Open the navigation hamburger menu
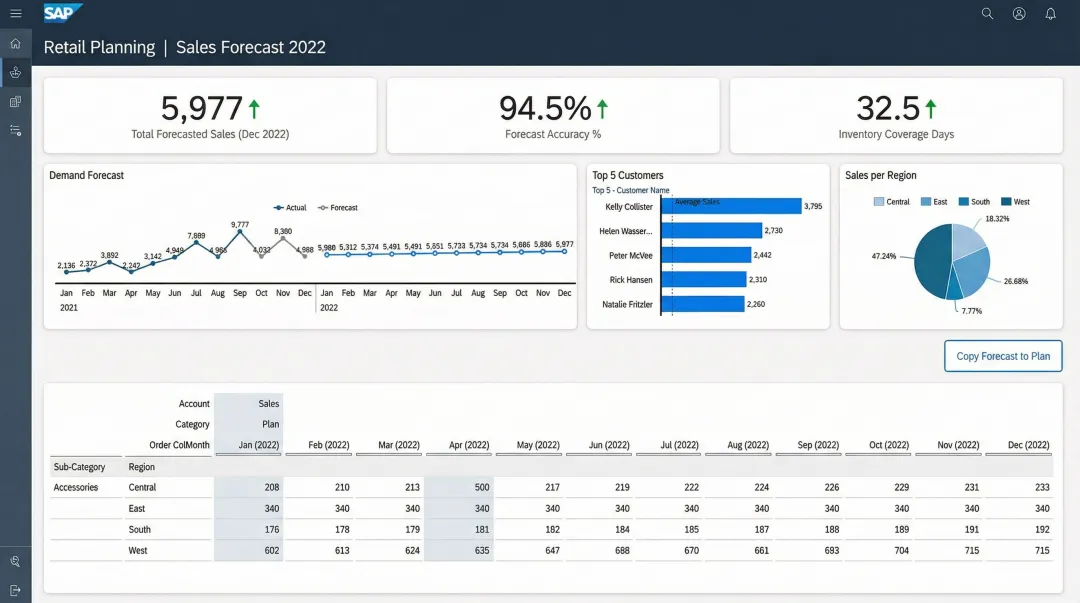This screenshot has height=603, width=1080. tap(15, 14)
